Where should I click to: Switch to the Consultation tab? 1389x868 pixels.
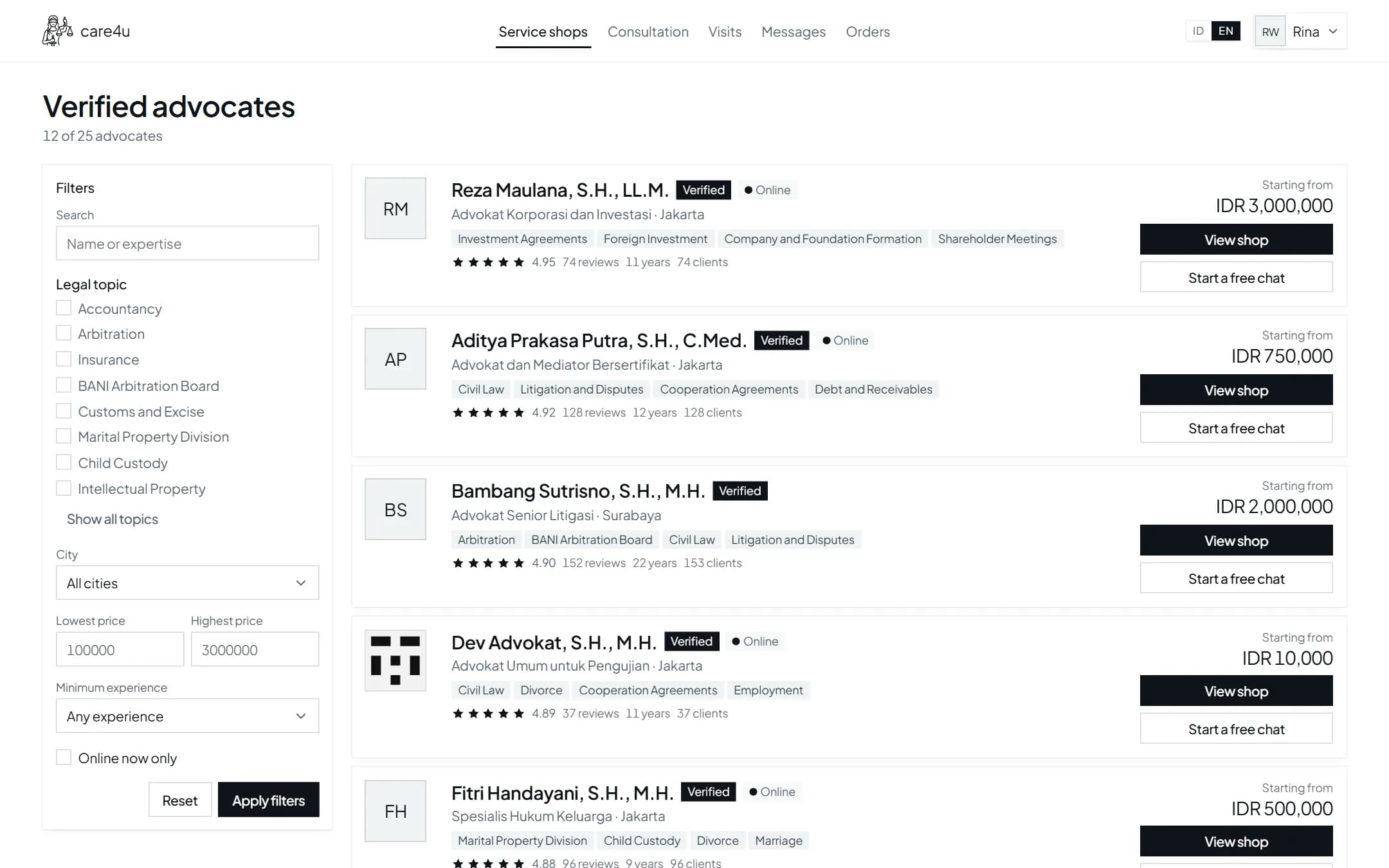(x=648, y=32)
